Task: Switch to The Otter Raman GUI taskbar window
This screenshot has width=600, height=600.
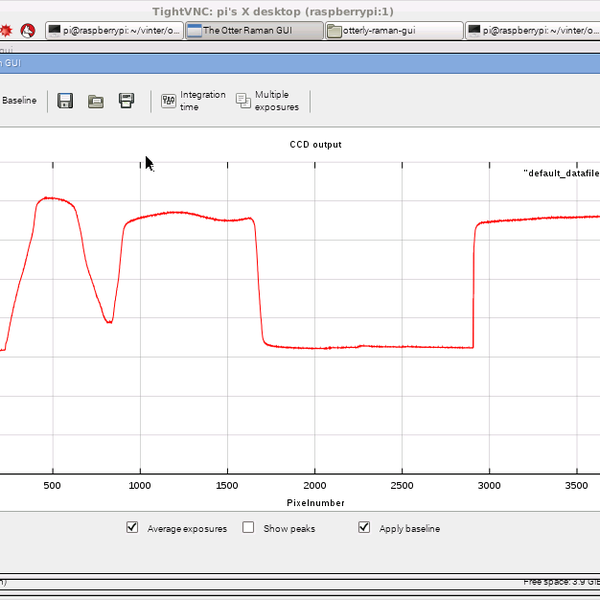Action: [259, 31]
